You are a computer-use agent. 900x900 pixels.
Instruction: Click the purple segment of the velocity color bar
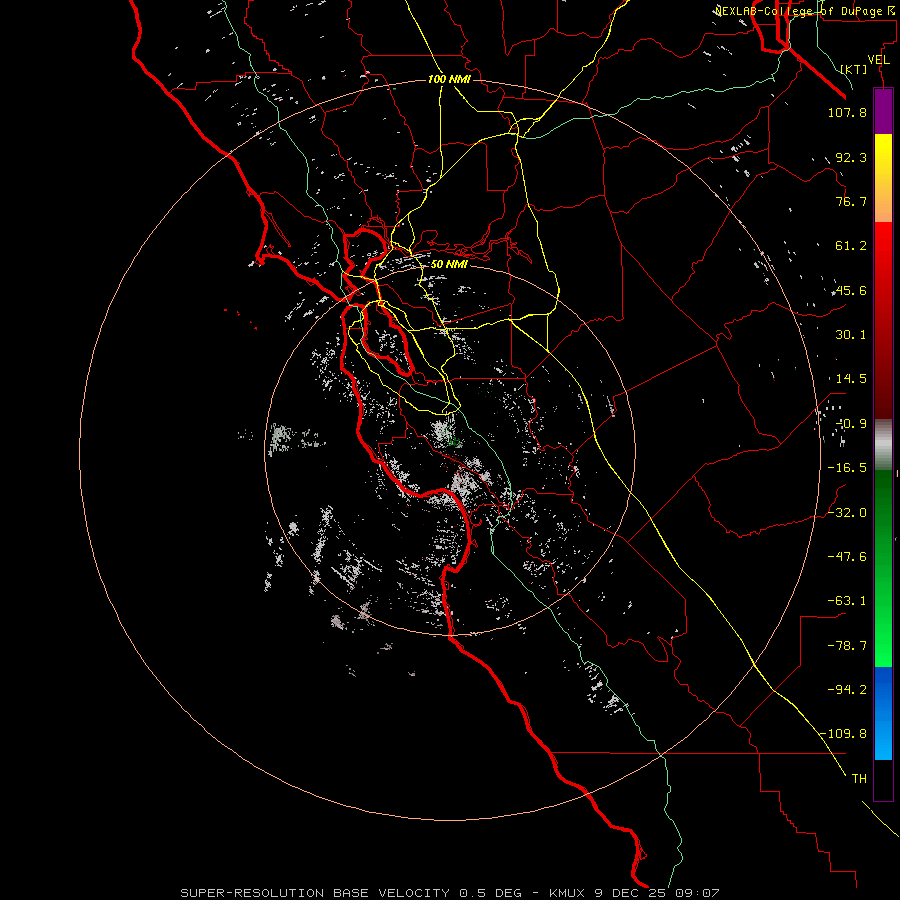pos(883,111)
